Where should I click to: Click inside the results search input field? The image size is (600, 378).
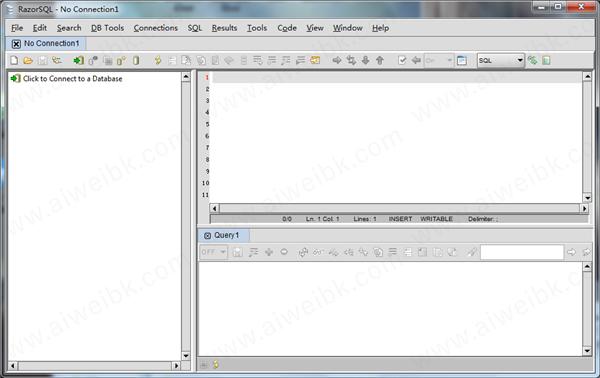[x=522, y=252]
